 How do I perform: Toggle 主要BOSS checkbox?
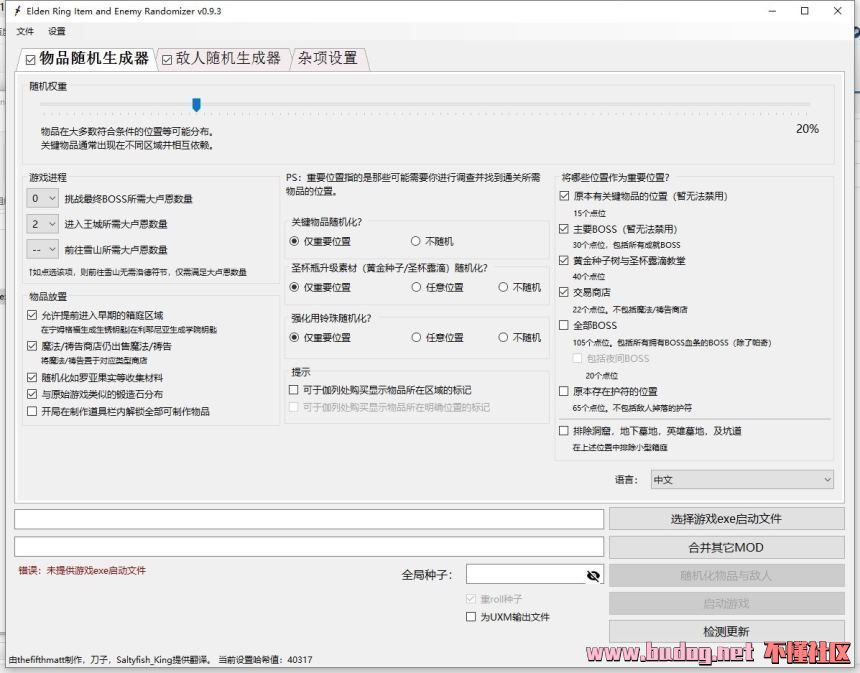564,229
